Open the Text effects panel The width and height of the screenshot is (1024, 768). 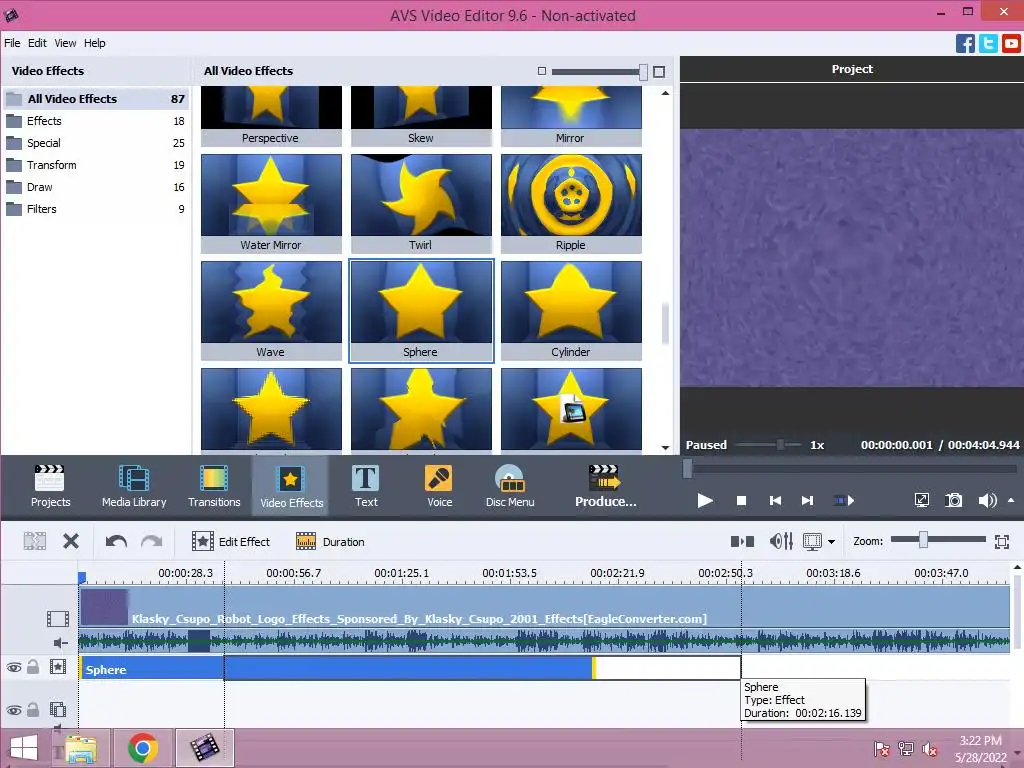pos(366,485)
